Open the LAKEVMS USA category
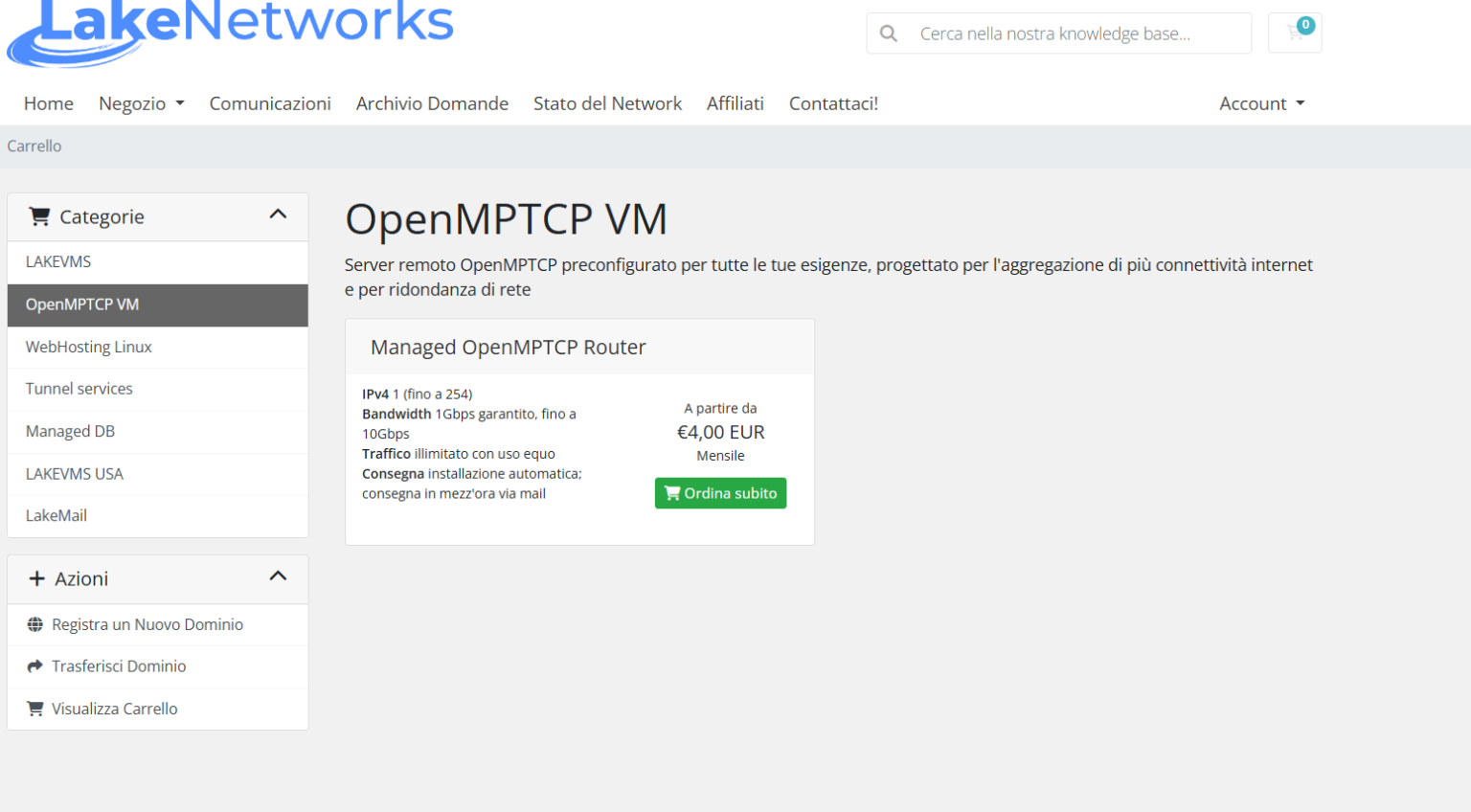This screenshot has height=812, width=1471. pos(158,474)
